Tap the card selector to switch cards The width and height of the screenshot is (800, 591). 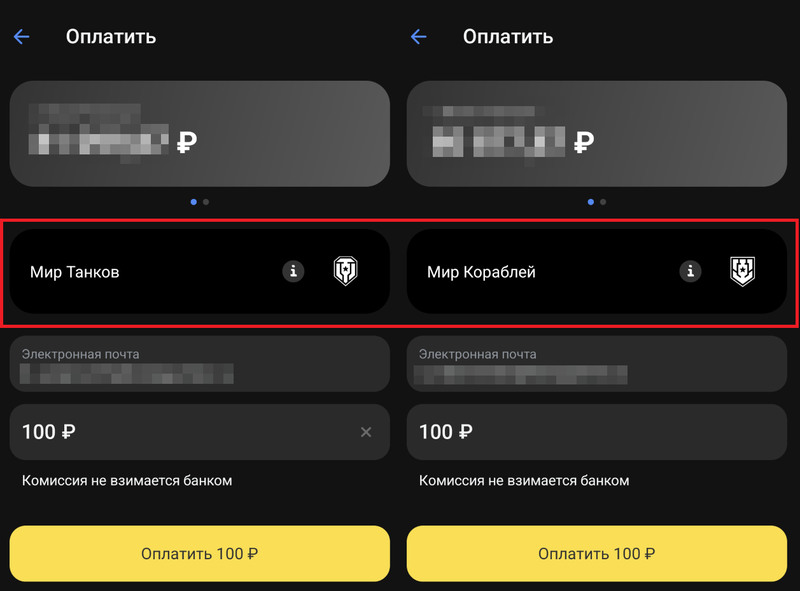200,135
